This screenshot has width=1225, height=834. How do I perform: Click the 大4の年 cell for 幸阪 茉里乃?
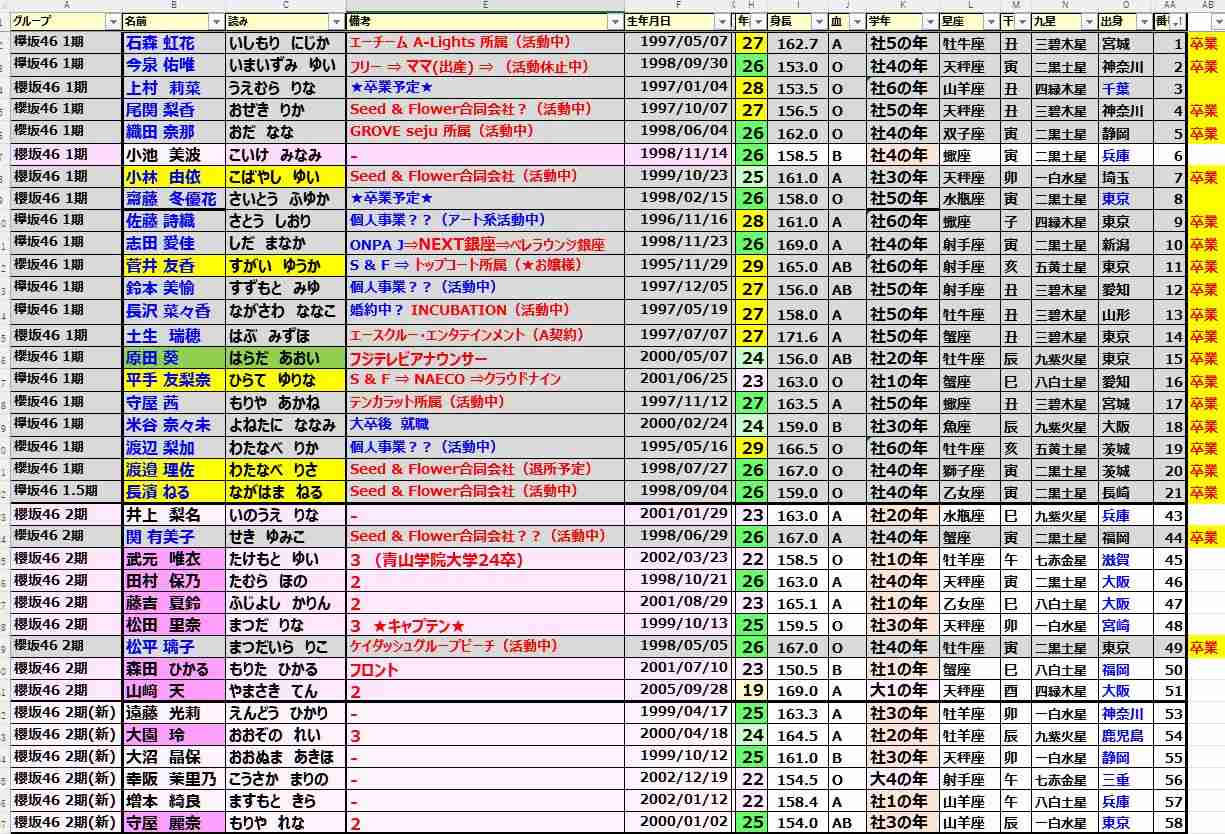[903, 780]
